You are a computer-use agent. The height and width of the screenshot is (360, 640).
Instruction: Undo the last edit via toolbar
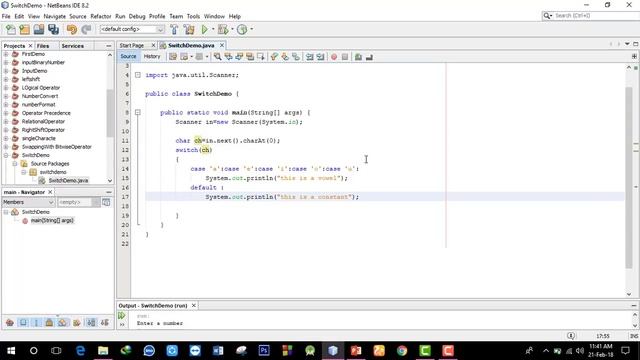[72, 29]
